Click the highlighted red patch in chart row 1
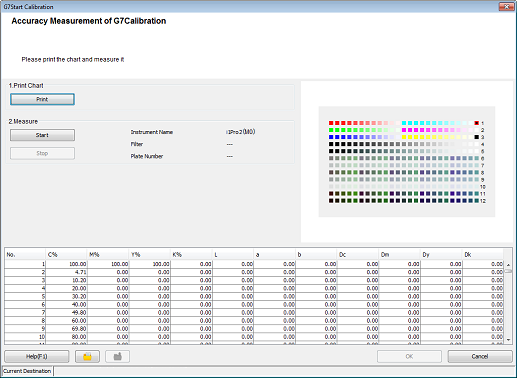517x378 pixels. tap(477, 123)
